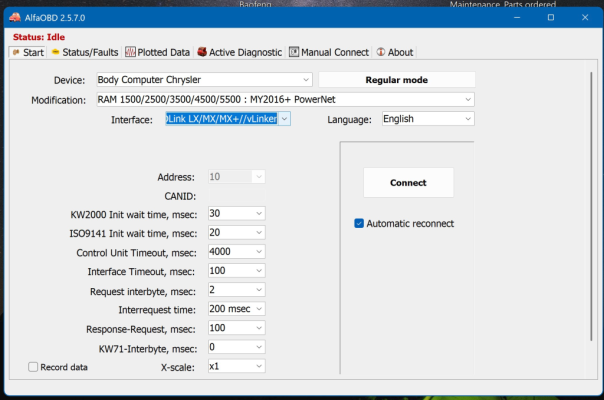Screen dimensions: 604x400
Task: Click the AlfaOBD app icon in title bar
Action: [15, 17]
